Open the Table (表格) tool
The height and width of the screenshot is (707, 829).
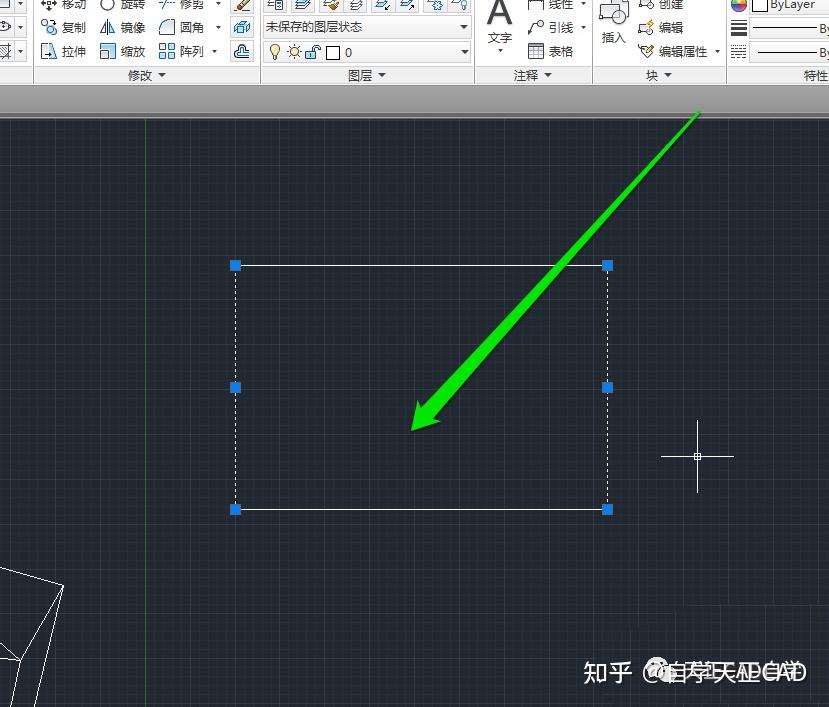pos(551,51)
